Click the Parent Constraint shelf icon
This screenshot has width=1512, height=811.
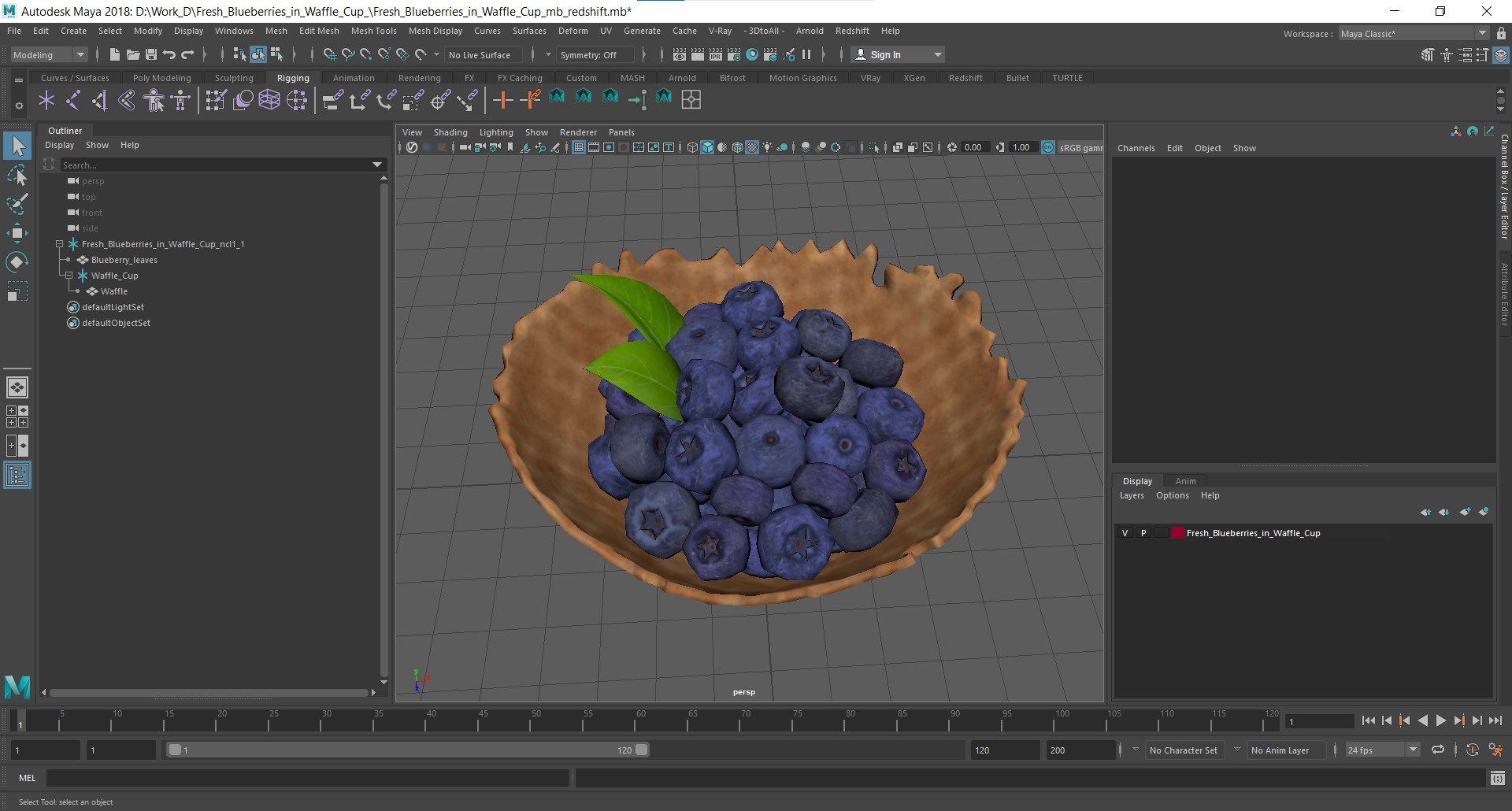click(x=333, y=100)
